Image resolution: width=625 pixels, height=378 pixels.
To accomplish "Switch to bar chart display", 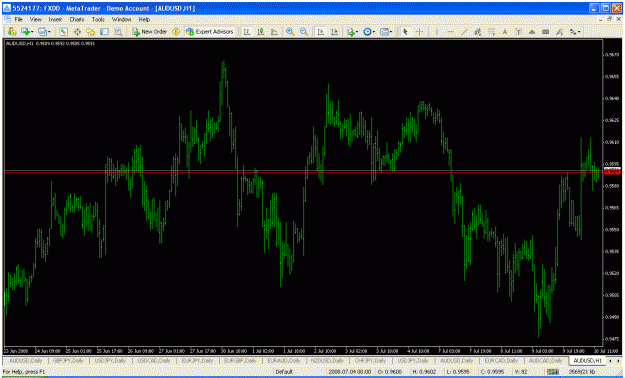I will (247, 32).
